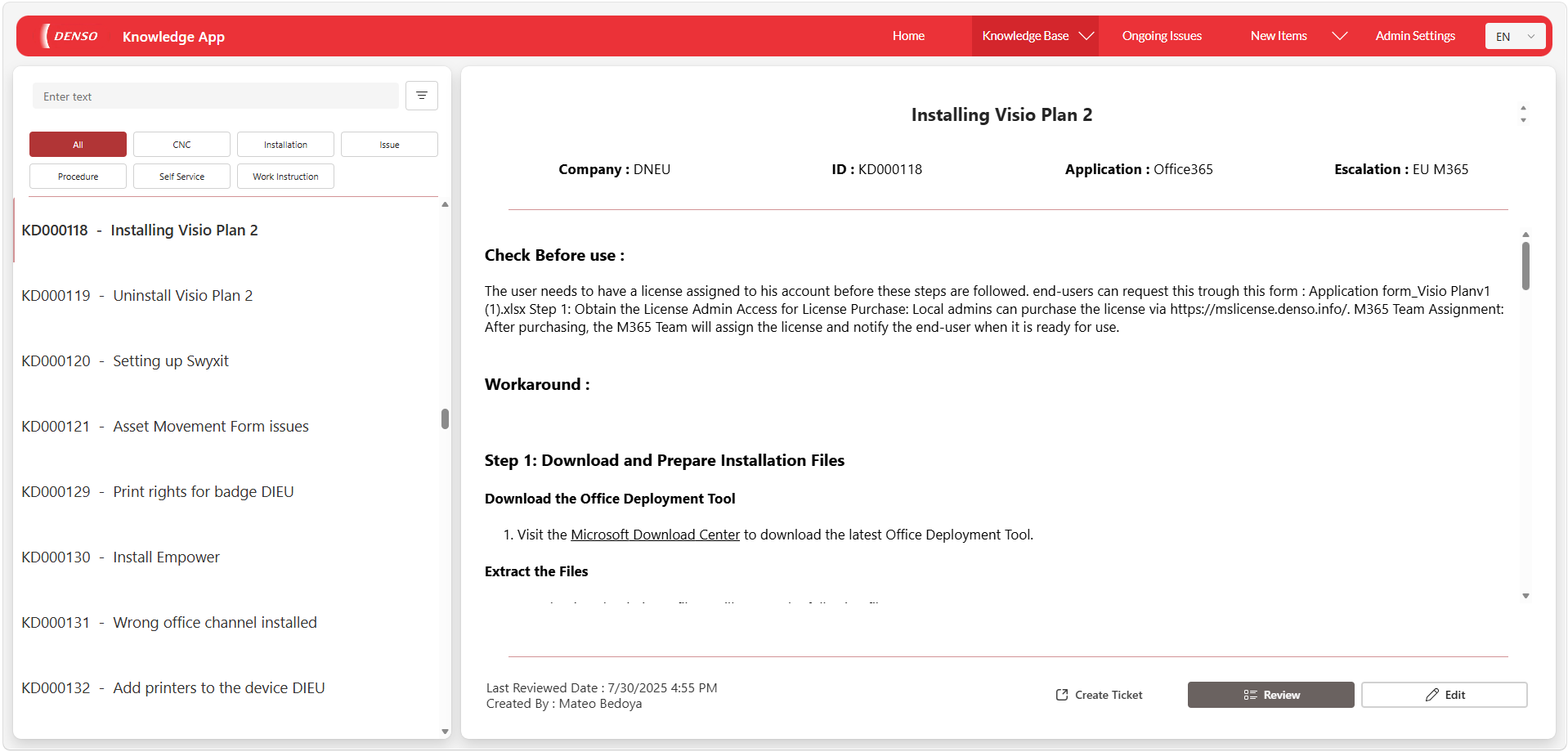Go to Home page
Screen dimensions: 1568x752
(908, 36)
